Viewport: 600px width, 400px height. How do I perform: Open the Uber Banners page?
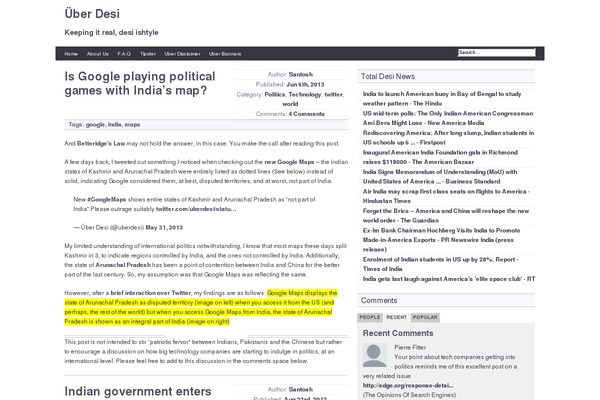click(225, 54)
